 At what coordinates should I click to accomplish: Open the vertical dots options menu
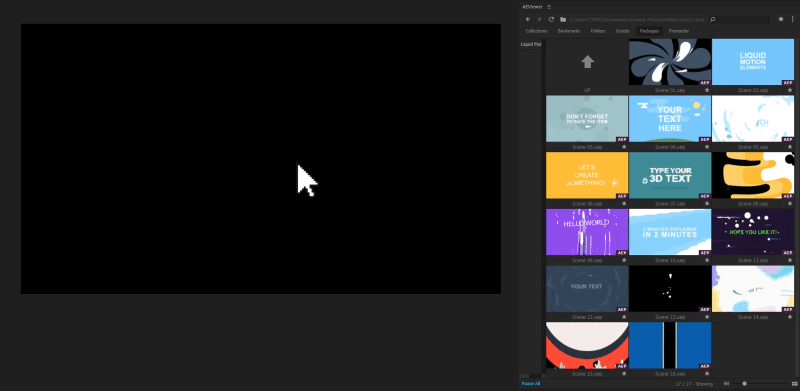coord(793,19)
